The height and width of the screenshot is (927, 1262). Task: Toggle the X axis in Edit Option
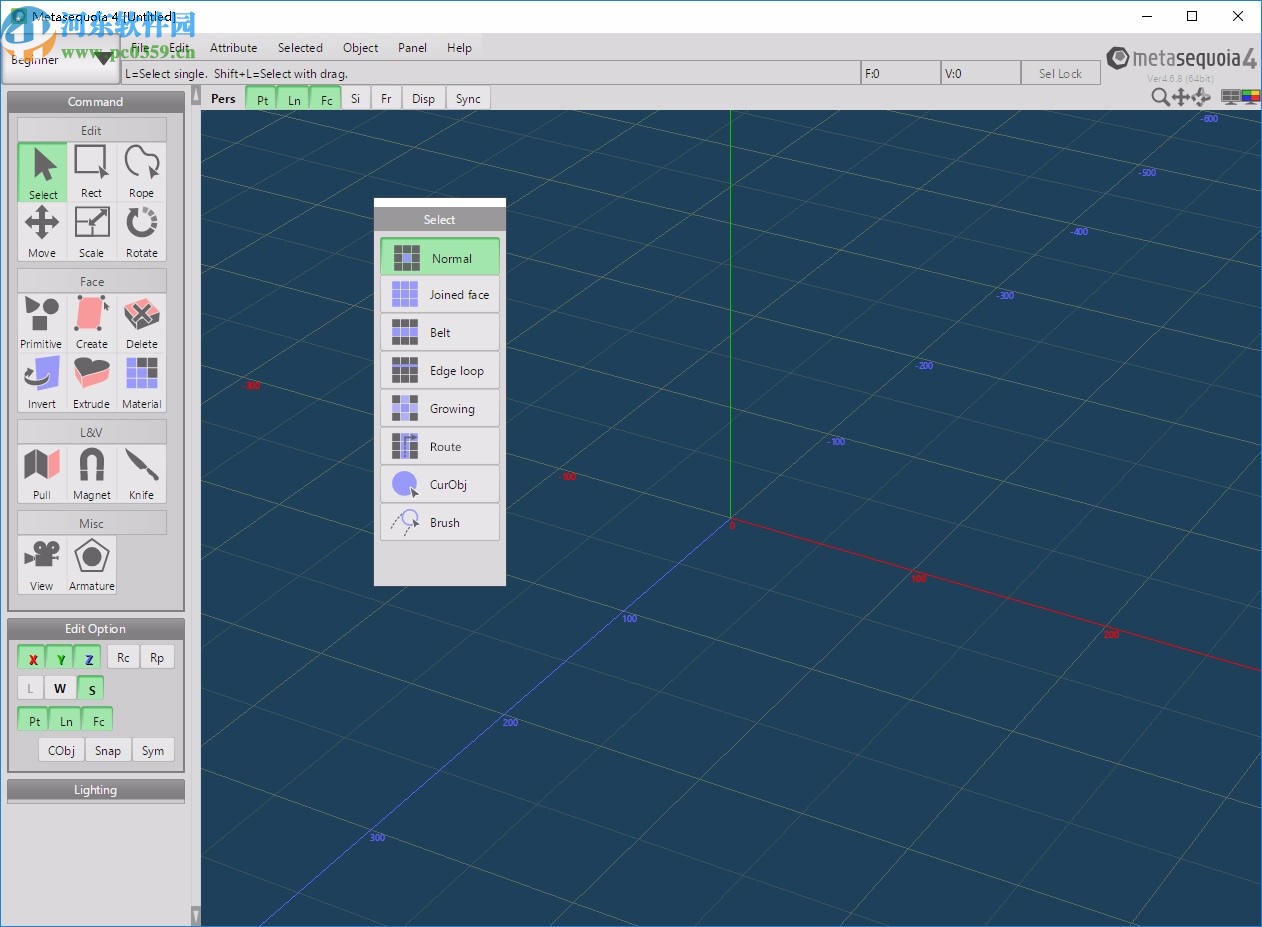(32, 658)
